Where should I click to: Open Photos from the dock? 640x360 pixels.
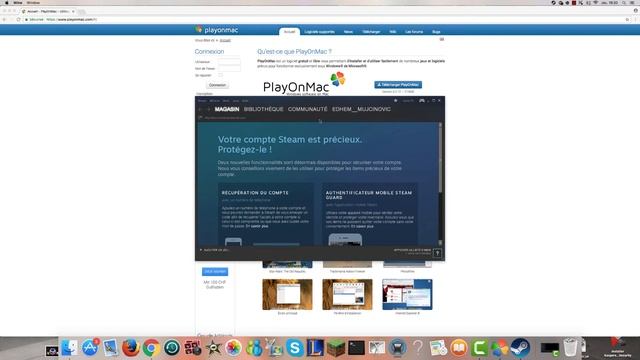click(x=233, y=348)
